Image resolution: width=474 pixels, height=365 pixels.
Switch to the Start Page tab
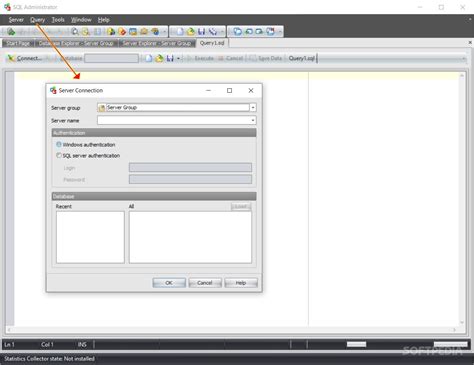(x=18, y=43)
